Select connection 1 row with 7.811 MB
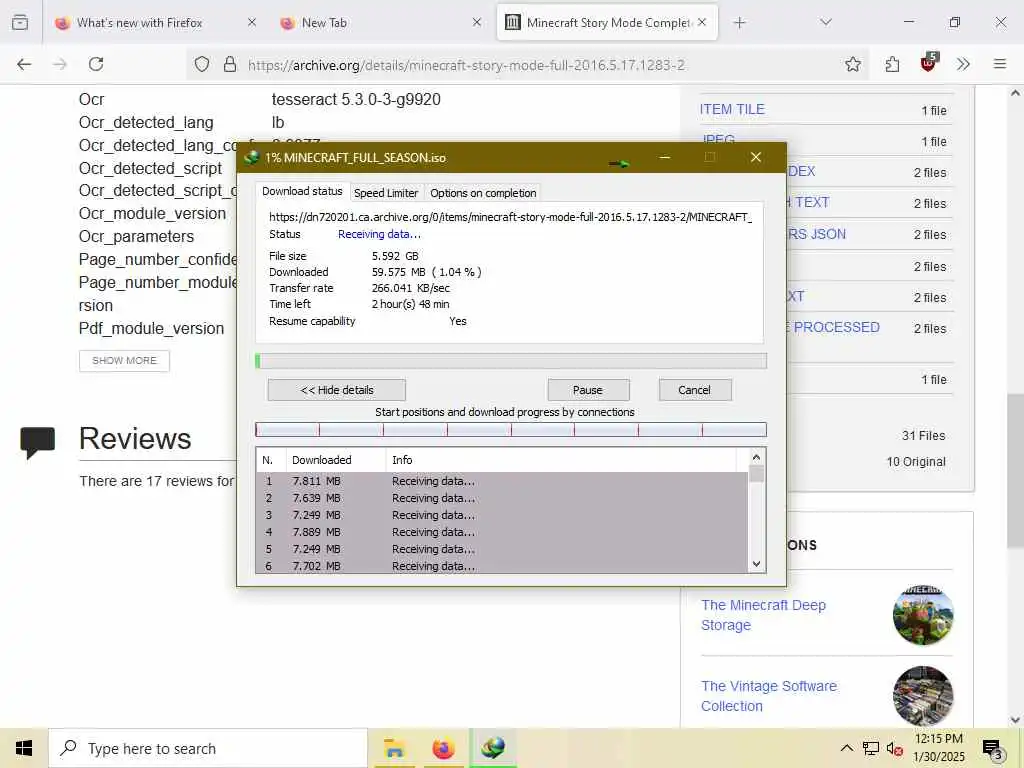Image resolution: width=1024 pixels, height=768 pixels. tap(502, 481)
